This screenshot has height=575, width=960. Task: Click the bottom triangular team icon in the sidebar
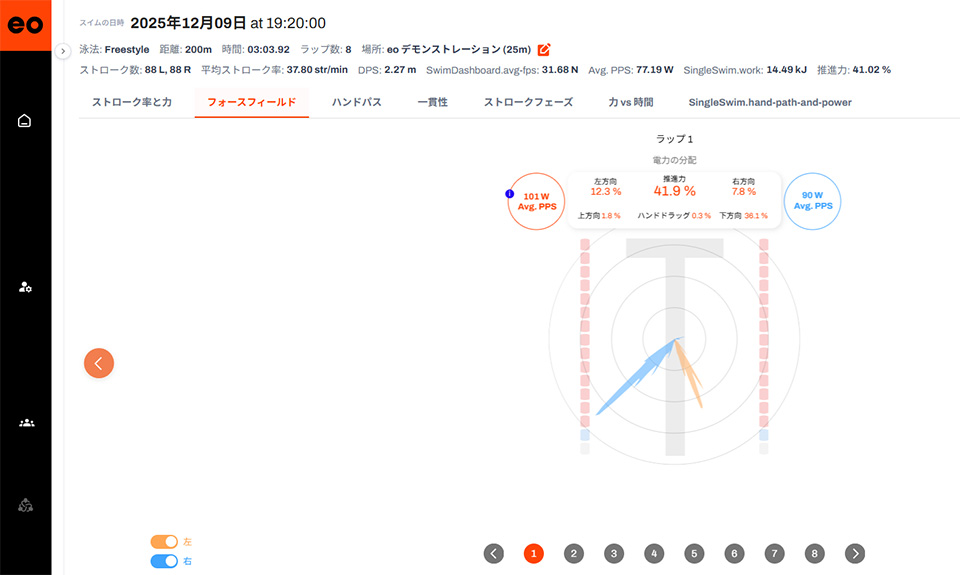(x=26, y=505)
